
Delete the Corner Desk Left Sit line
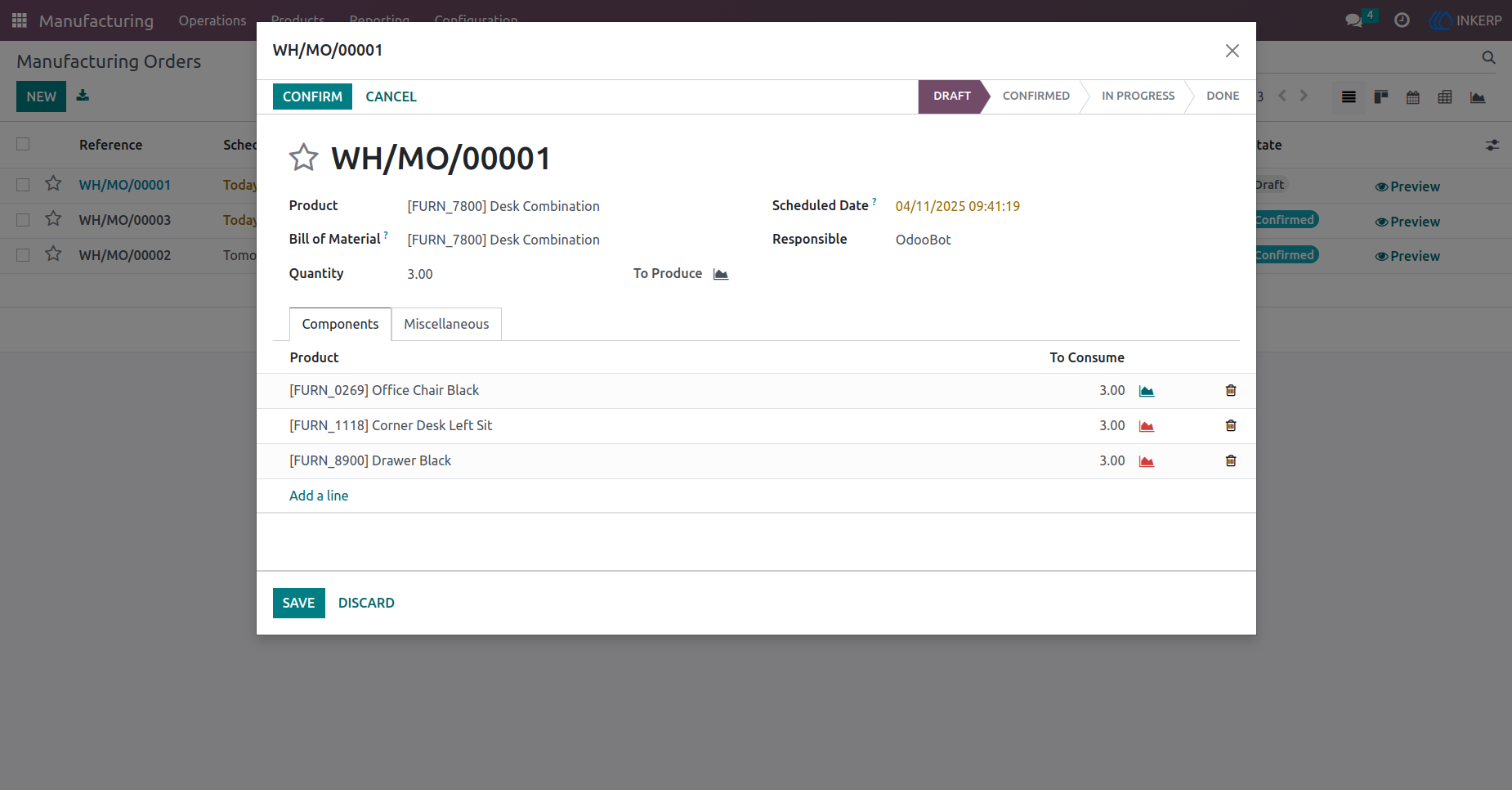[x=1231, y=425]
